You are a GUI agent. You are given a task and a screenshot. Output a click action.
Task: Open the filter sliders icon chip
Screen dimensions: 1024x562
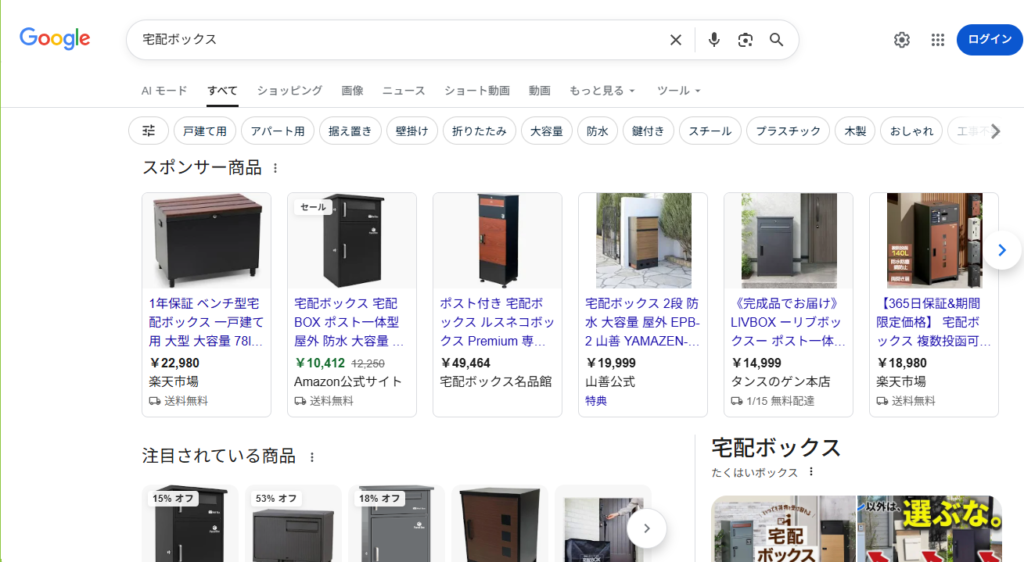tap(149, 131)
